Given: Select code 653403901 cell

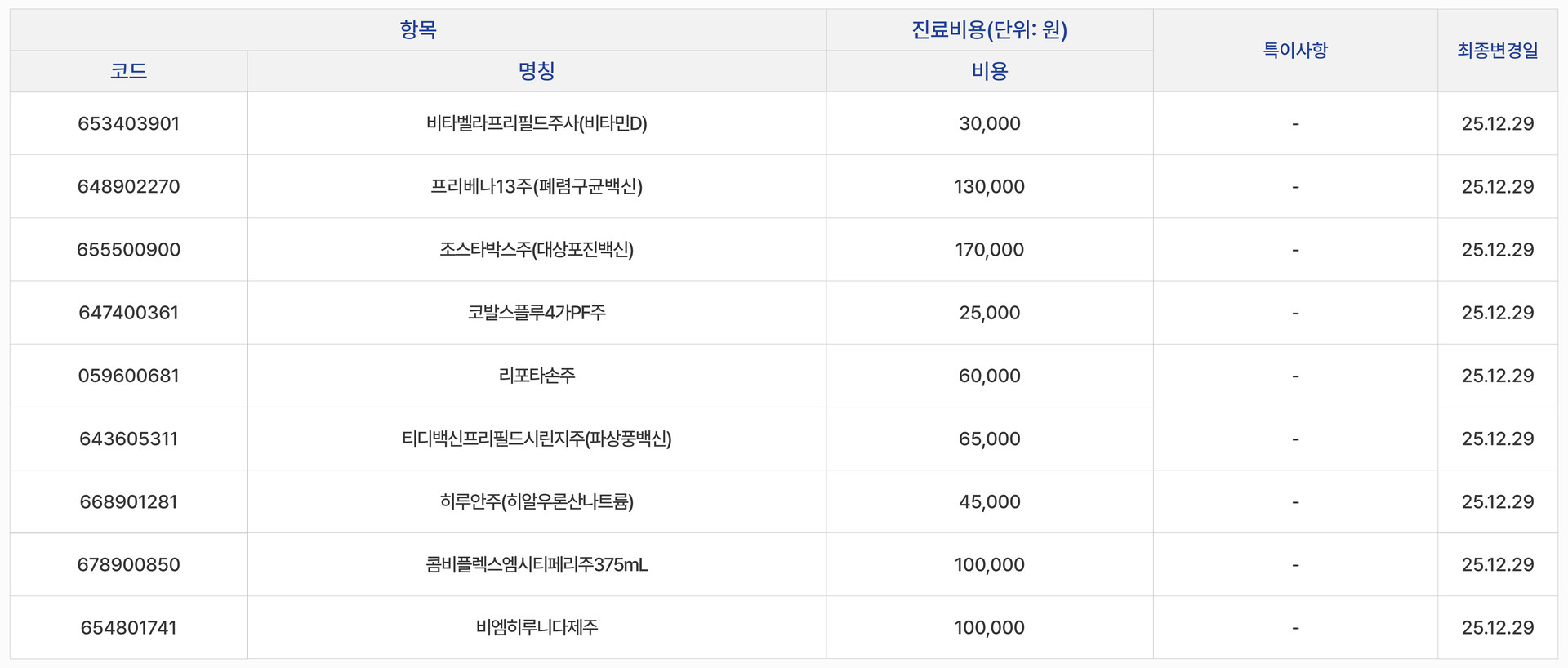Looking at the screenshot, I should 128,123.
